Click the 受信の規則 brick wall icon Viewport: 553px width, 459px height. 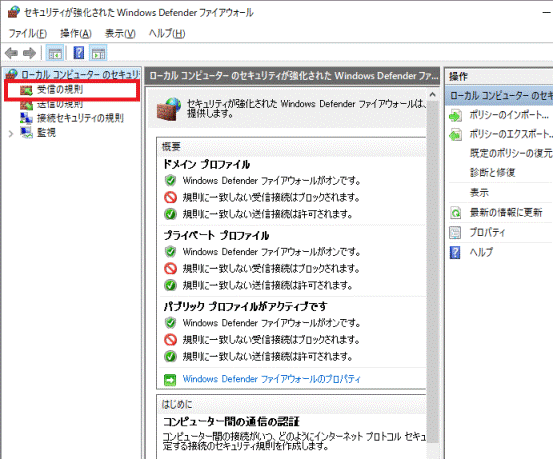click(x=26, y=90)
